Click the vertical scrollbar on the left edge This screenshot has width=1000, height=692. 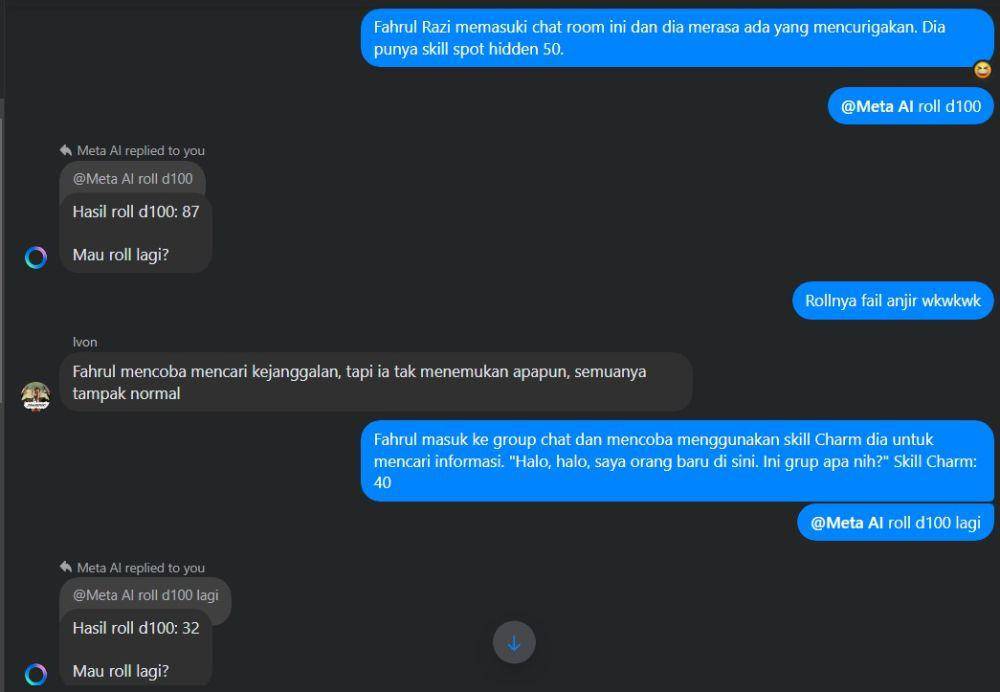point(2,395)
